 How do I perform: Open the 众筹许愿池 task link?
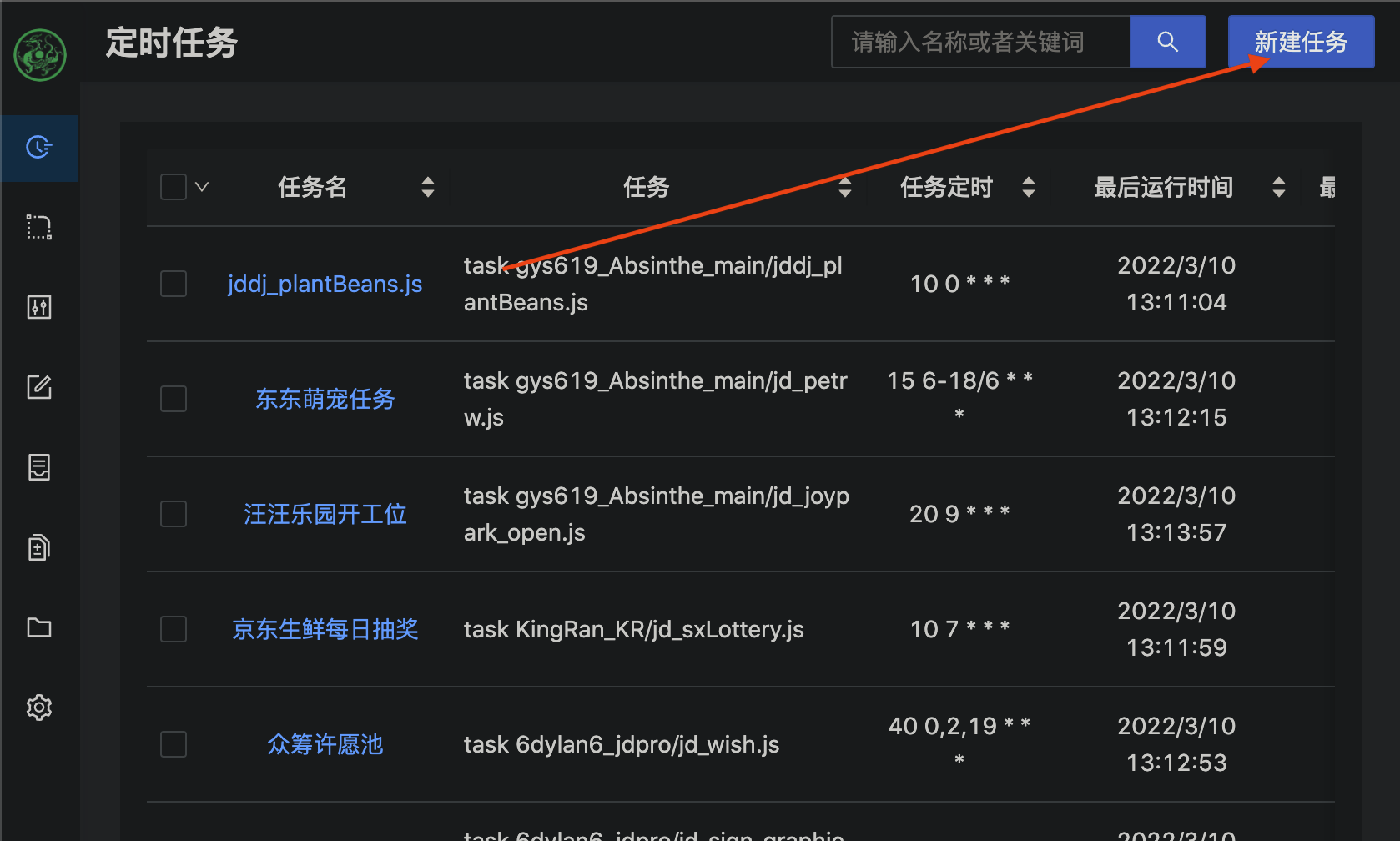coord(325,744)
